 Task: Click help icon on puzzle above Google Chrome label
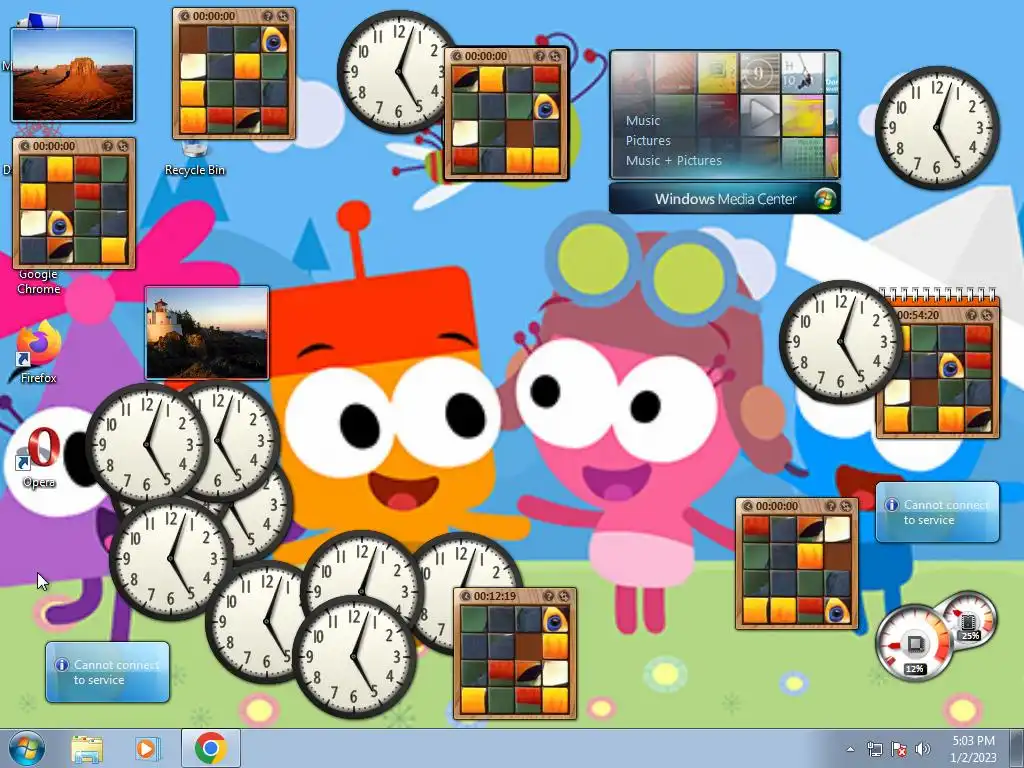click(x=108, y=146)
